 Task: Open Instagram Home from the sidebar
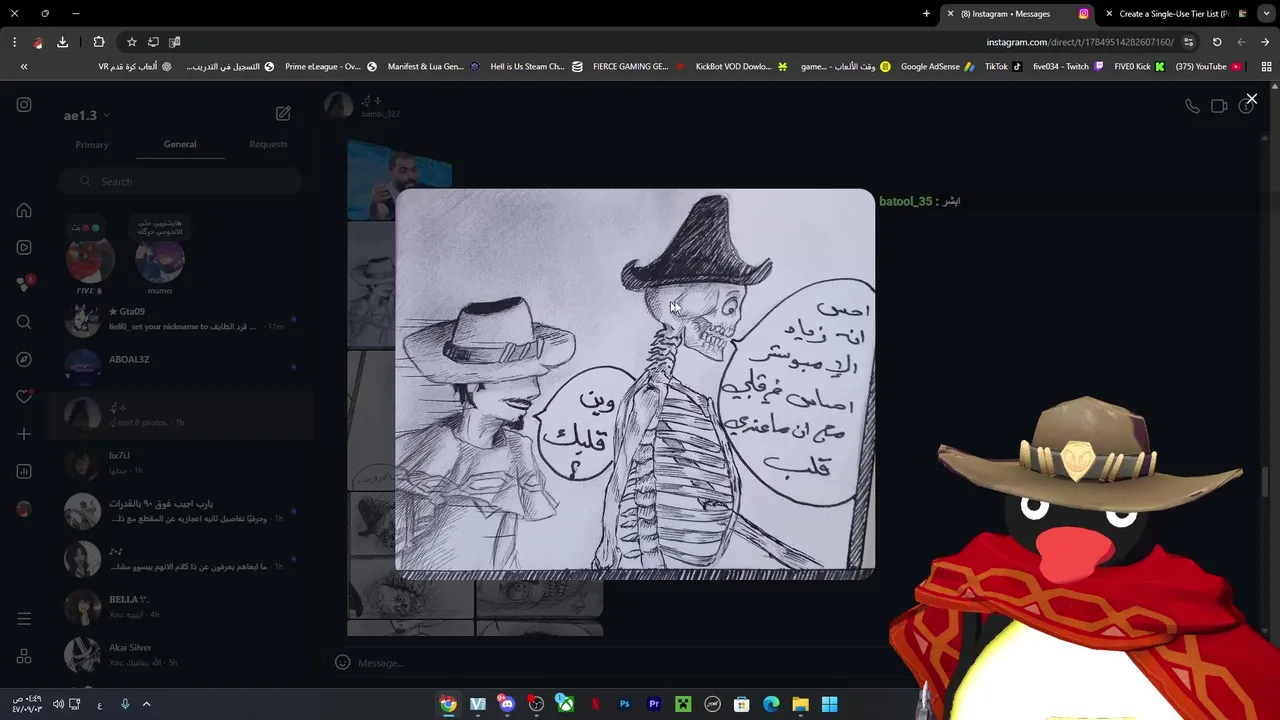(24, 210)
